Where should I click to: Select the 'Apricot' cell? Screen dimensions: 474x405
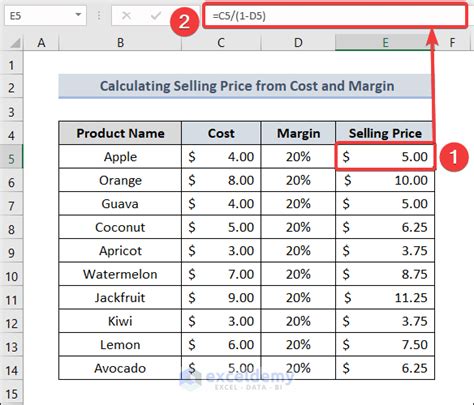tap(120, 251)
